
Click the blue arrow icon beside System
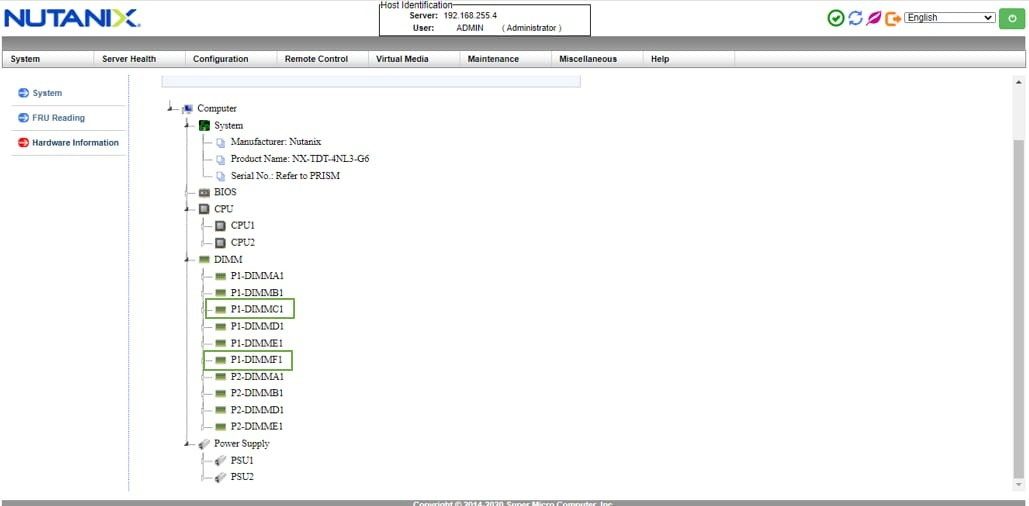24,93
